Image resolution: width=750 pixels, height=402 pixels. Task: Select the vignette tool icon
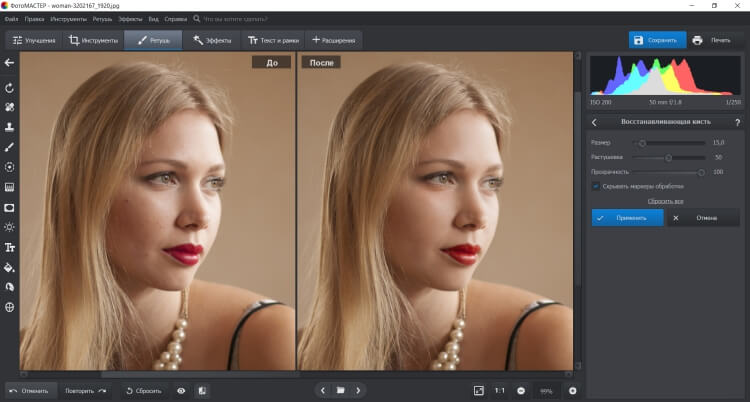coord(9,208)
